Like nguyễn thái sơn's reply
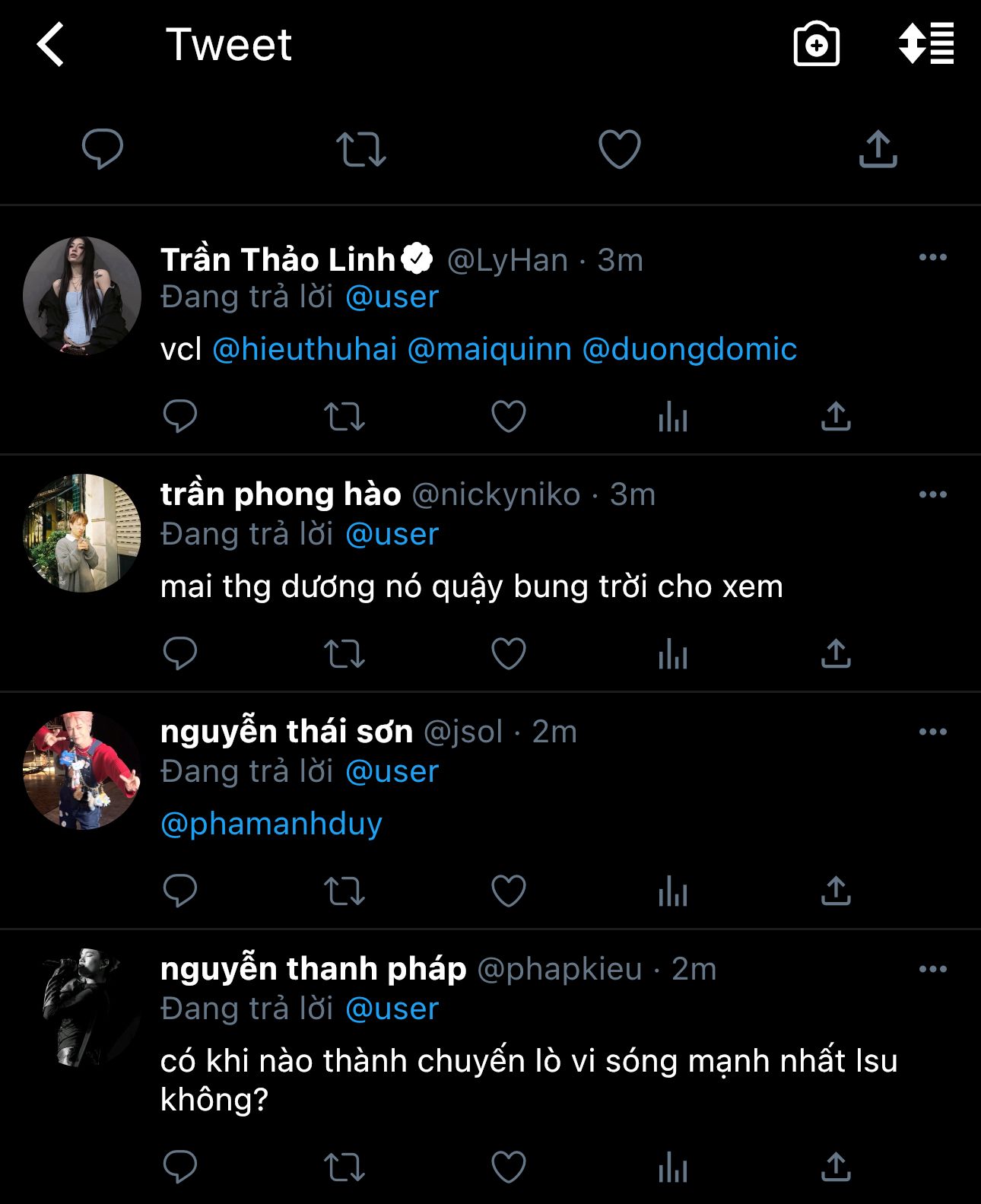981x1204 pixels. (508, 891)
